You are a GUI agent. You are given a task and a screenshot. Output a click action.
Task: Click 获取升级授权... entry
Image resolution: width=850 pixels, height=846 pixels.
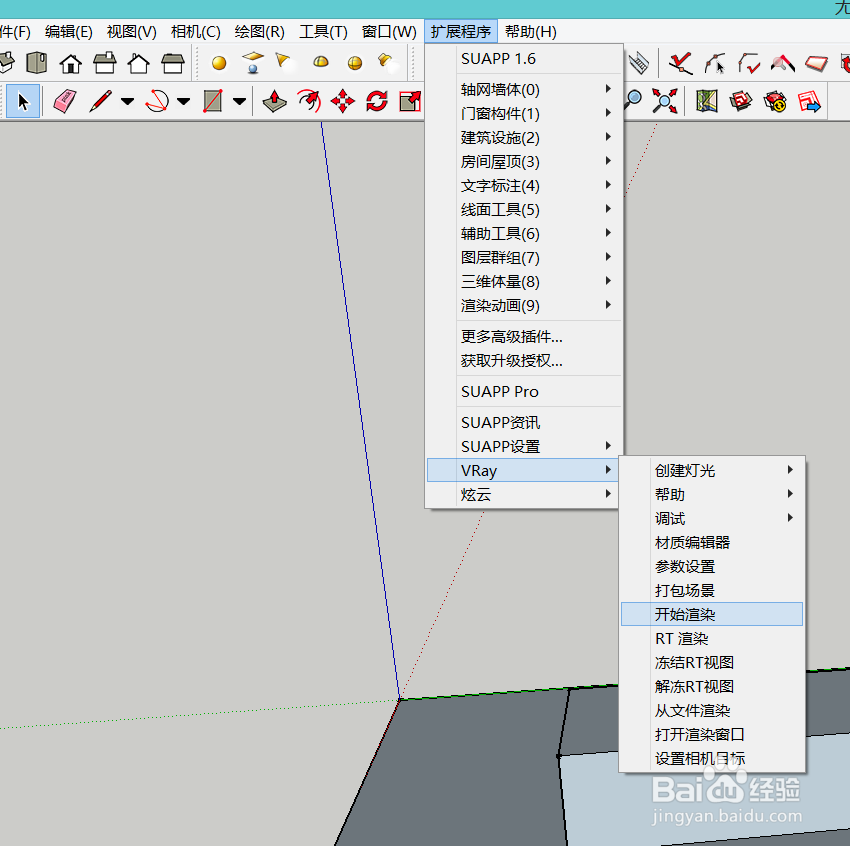[512, 361]
